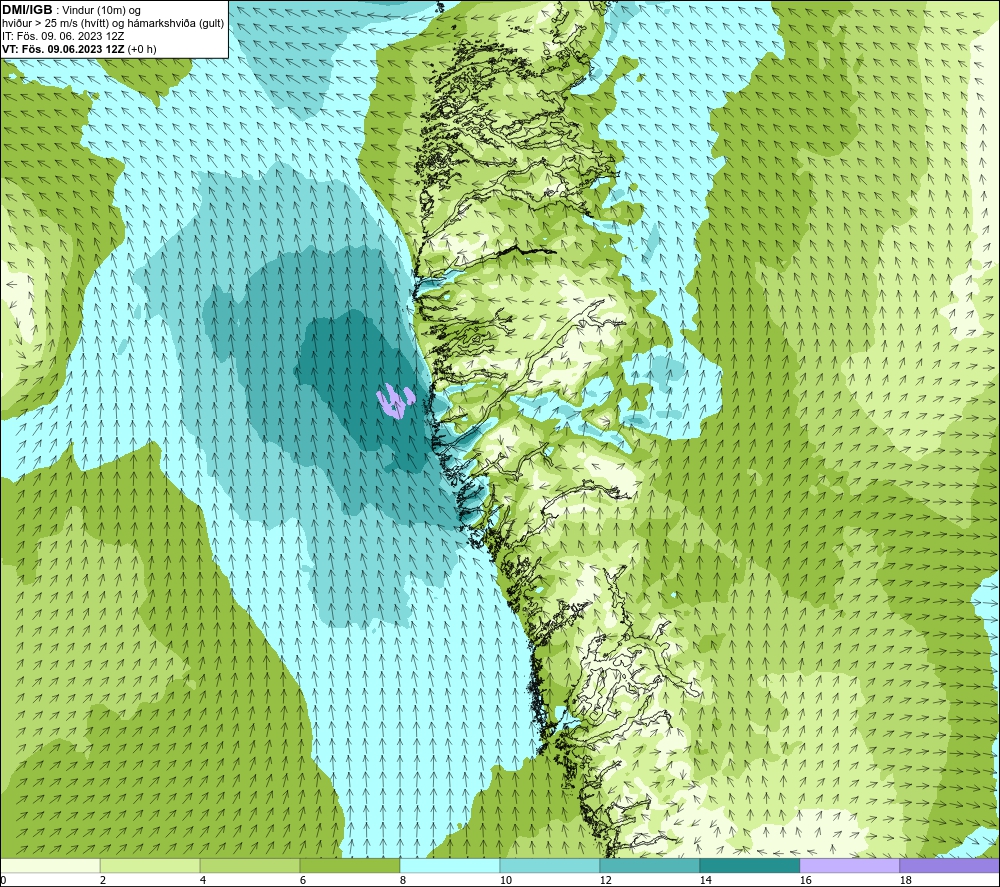This screenshot has height=887, width=1000.
Task: Click the legend scale label '6'
Action: point(302,881)
